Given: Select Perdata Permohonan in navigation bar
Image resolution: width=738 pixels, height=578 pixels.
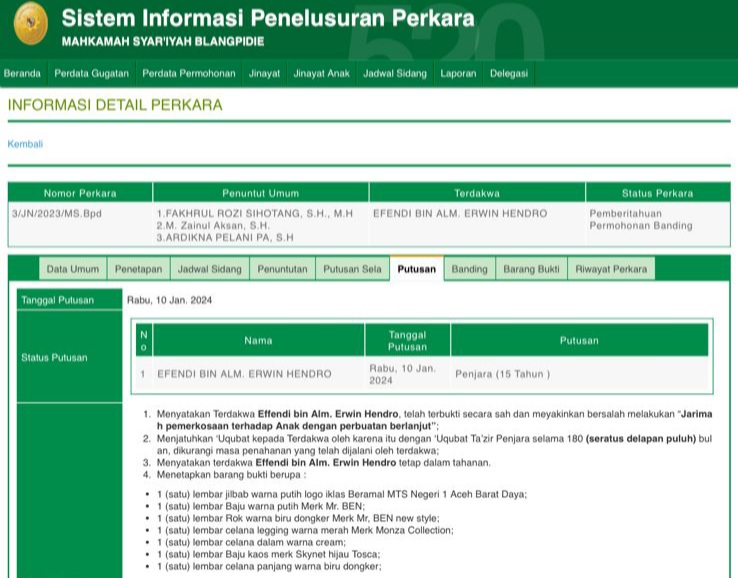Looking at the screenshot, I should (x=188, y=74).
